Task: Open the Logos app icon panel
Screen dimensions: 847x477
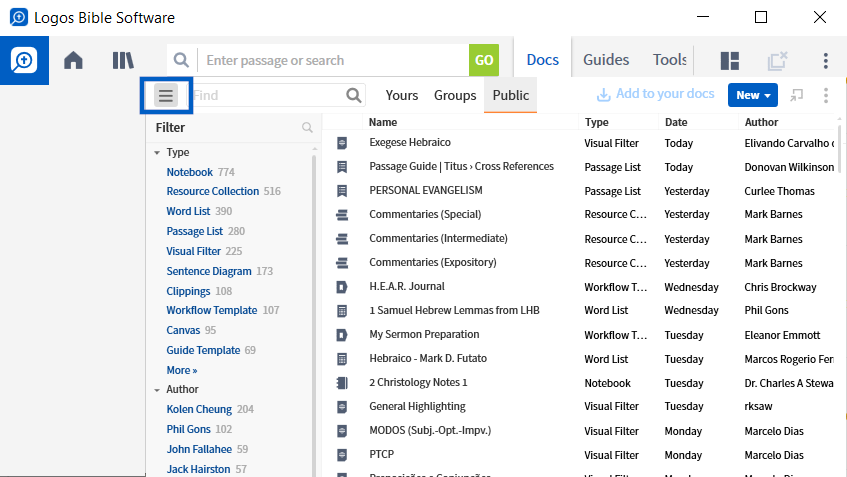Action: point(24,61)
